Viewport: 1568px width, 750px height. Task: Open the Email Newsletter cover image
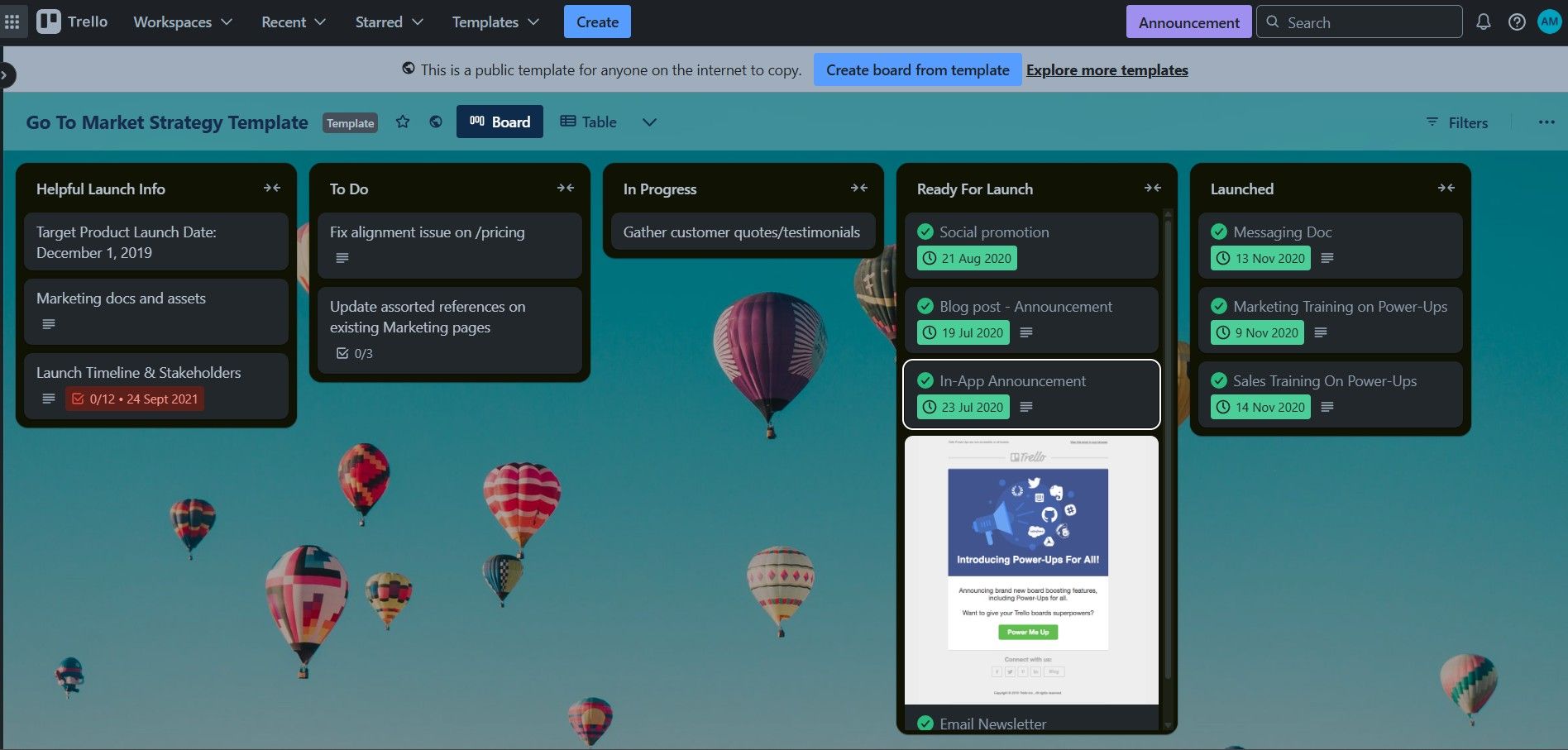click(x=1031, y=571)
